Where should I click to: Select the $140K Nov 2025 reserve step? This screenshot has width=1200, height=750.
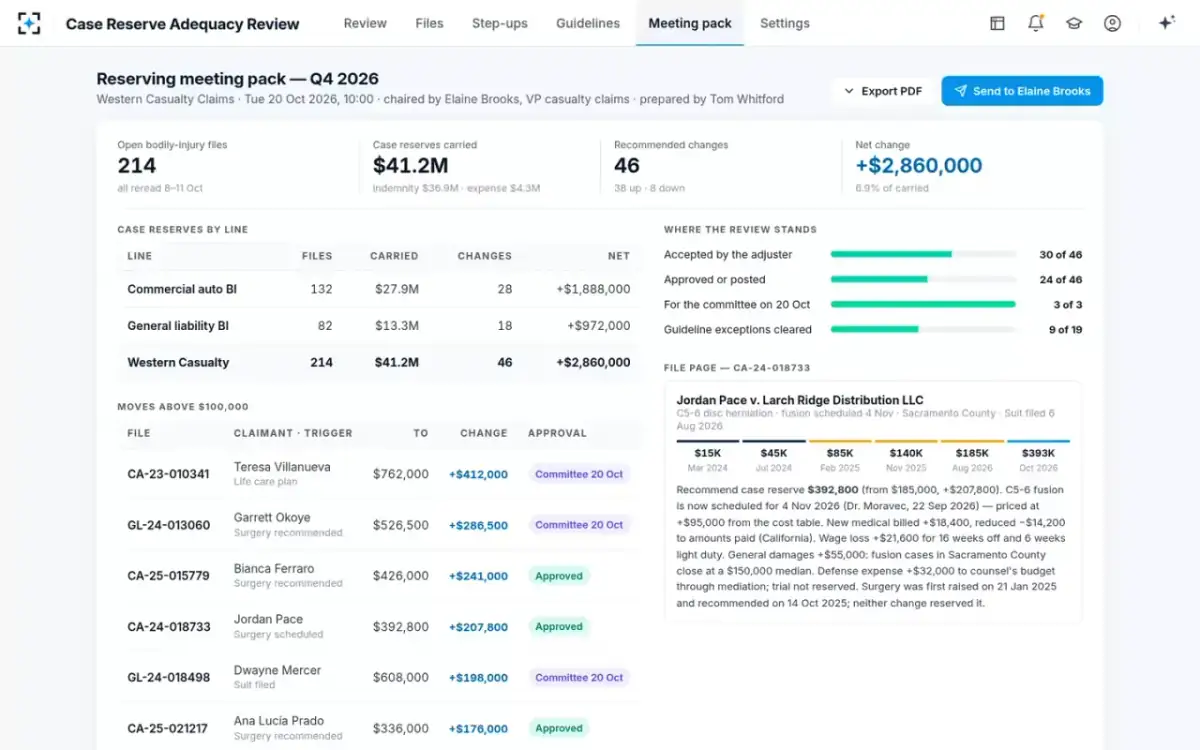pos(906,458)
